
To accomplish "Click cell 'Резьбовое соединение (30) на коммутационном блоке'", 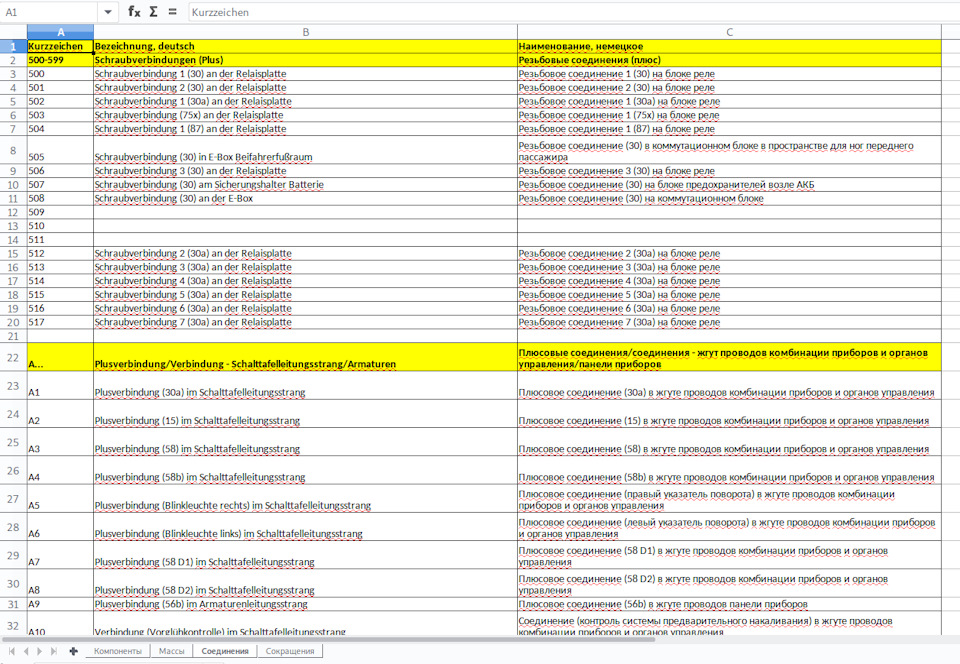I will click(x=729, y=198).
